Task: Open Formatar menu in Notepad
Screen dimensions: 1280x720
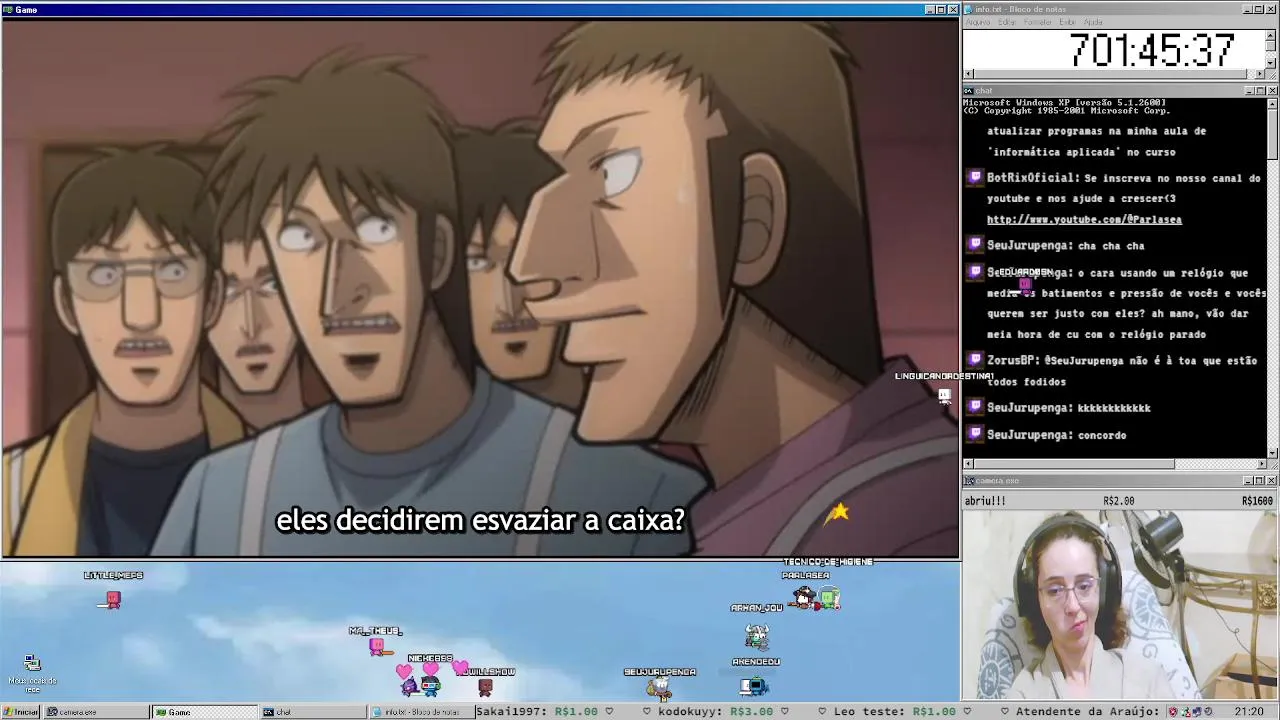Action: coord(1037,22)
